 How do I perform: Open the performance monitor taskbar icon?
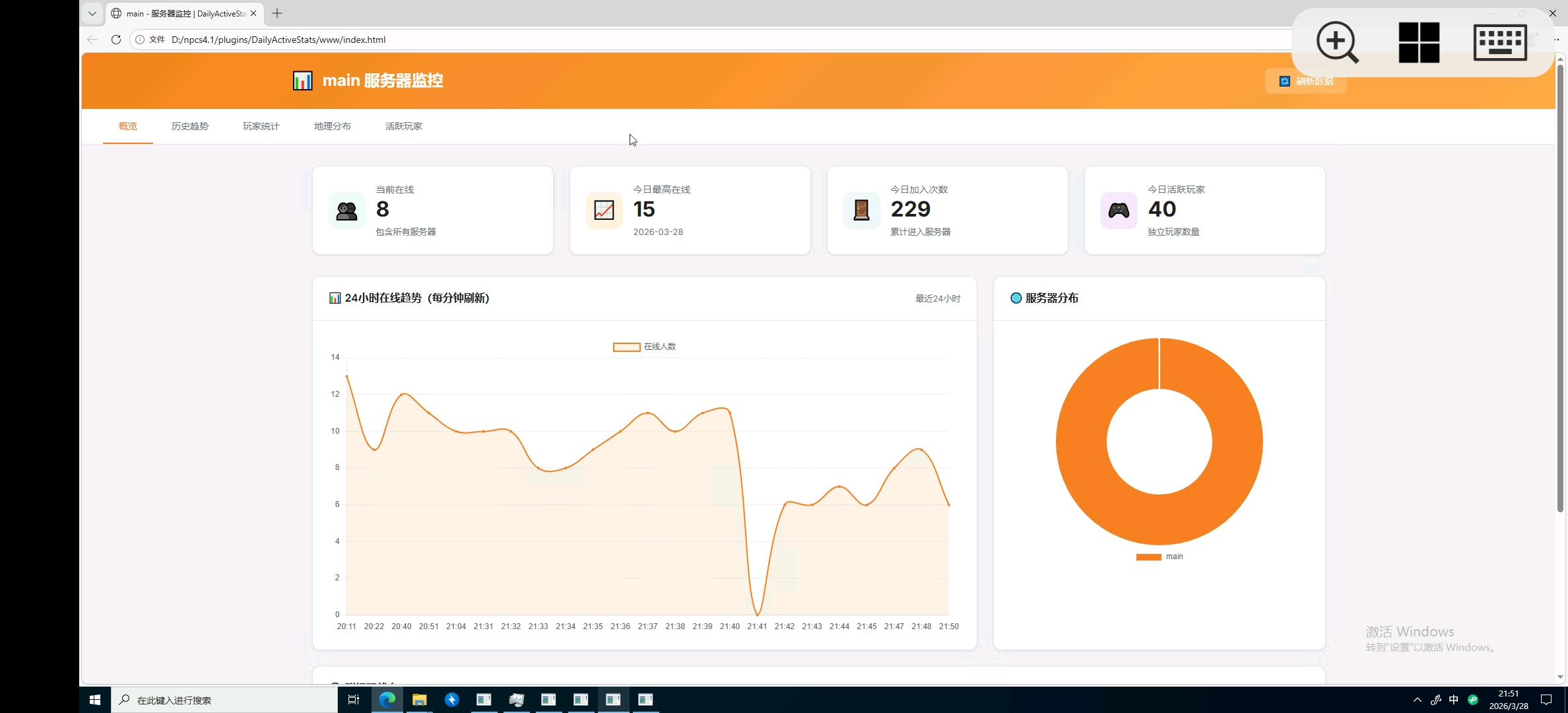pos(516,700)
